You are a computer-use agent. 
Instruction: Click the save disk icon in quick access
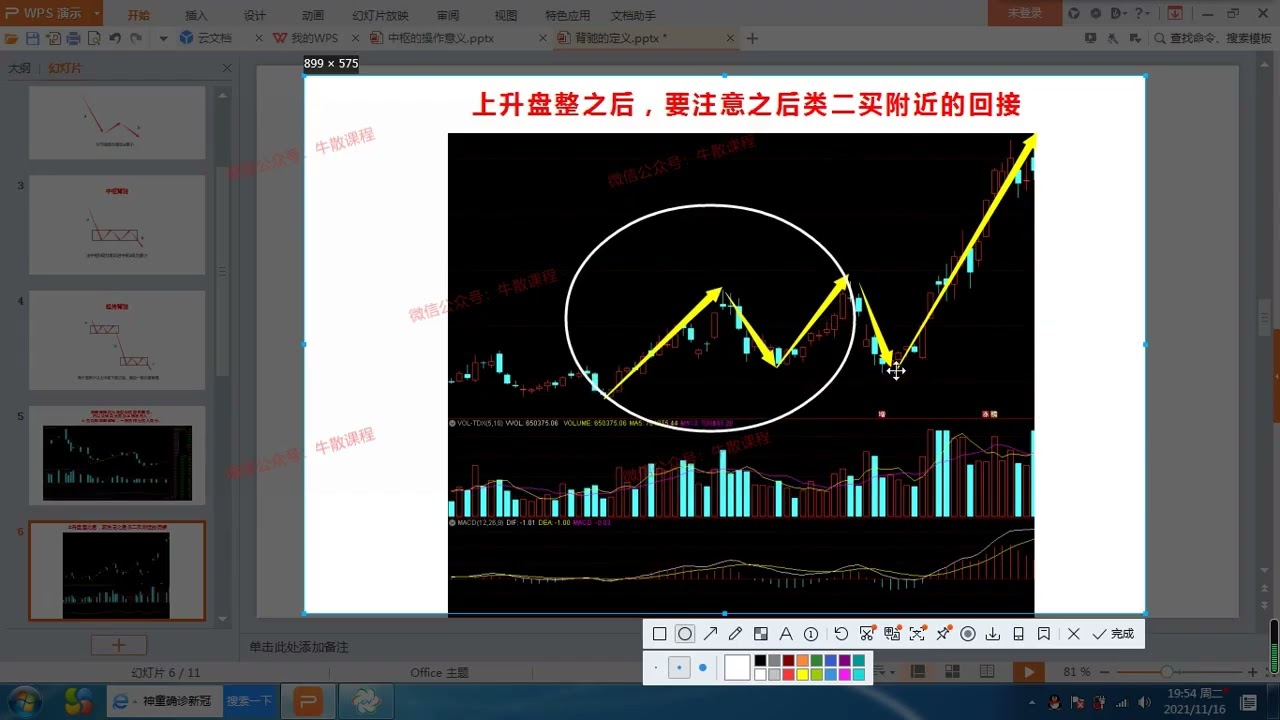[33, 38]
